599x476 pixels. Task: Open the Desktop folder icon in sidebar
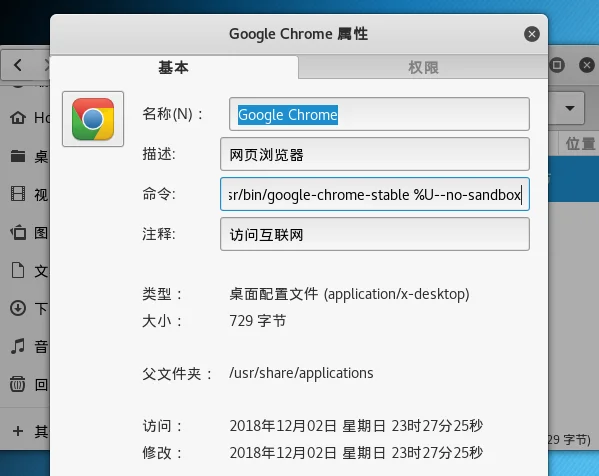click(x=18, y=156)
